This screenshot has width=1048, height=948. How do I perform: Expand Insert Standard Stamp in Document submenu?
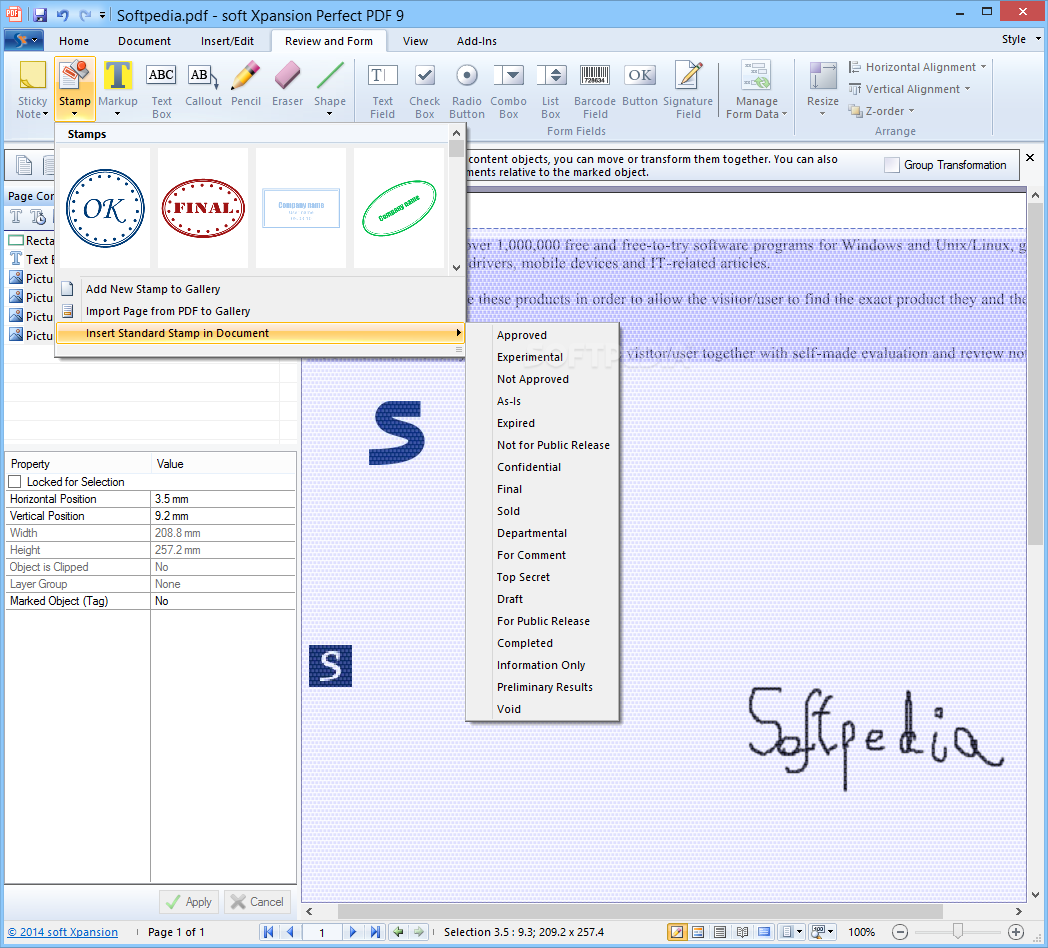pos(260,333)
